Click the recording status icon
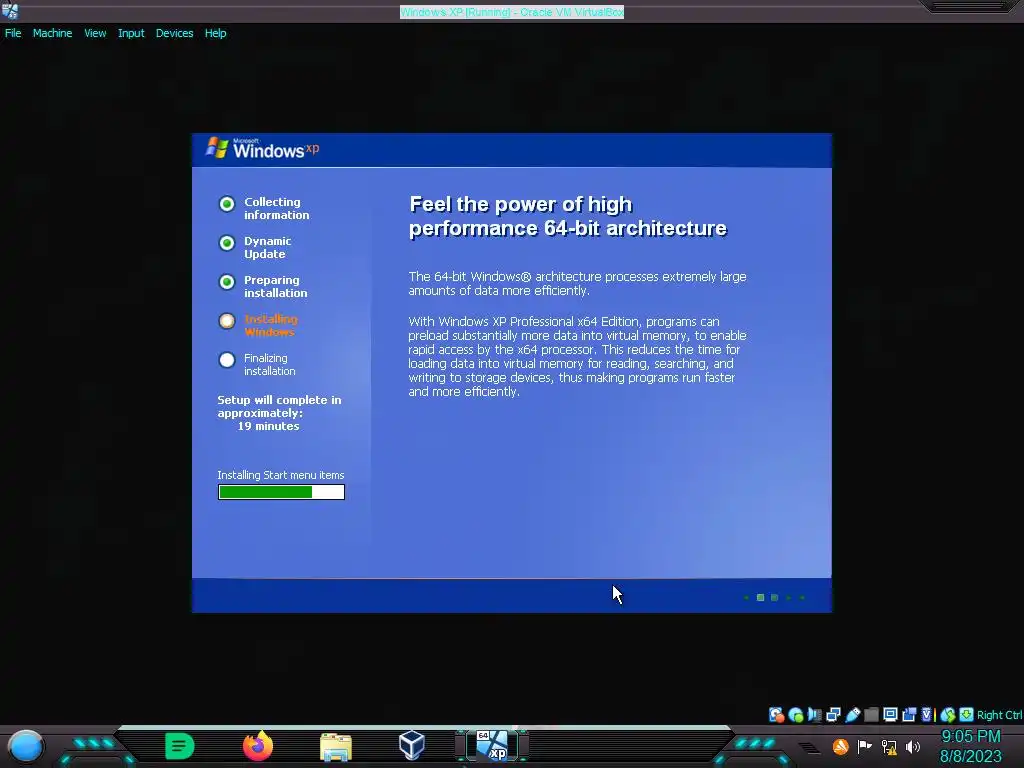Image resolution: width=1024 pixels, height=768 pixels. 908,715
